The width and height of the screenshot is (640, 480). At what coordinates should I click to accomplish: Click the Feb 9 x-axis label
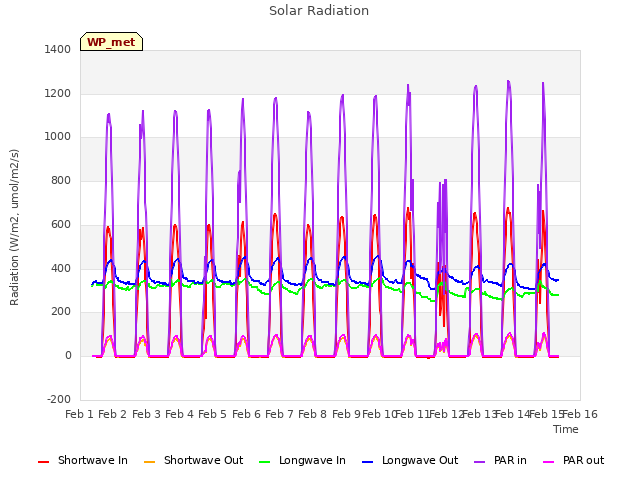point(346,414)
